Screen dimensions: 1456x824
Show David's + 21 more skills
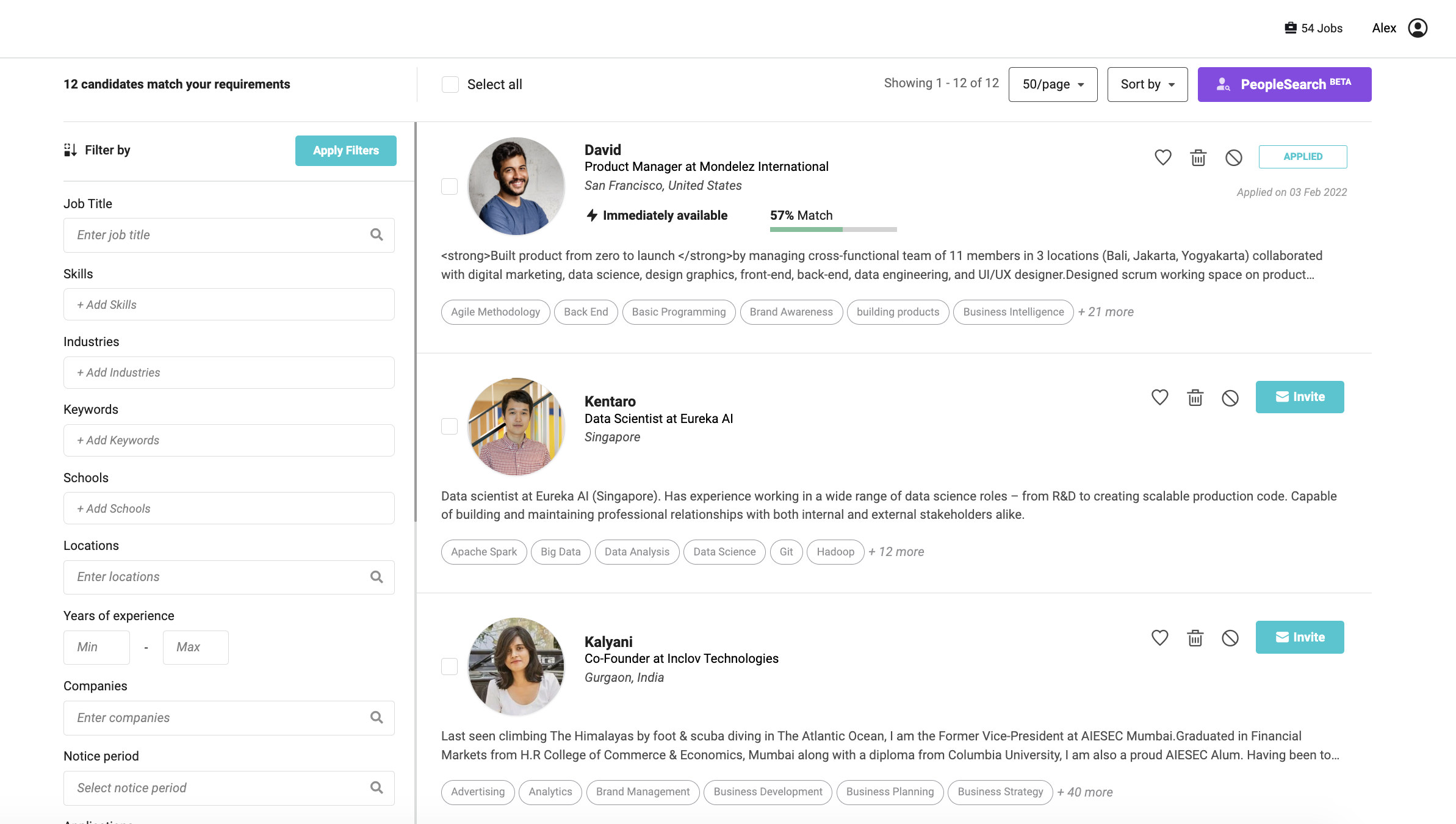1105,312
